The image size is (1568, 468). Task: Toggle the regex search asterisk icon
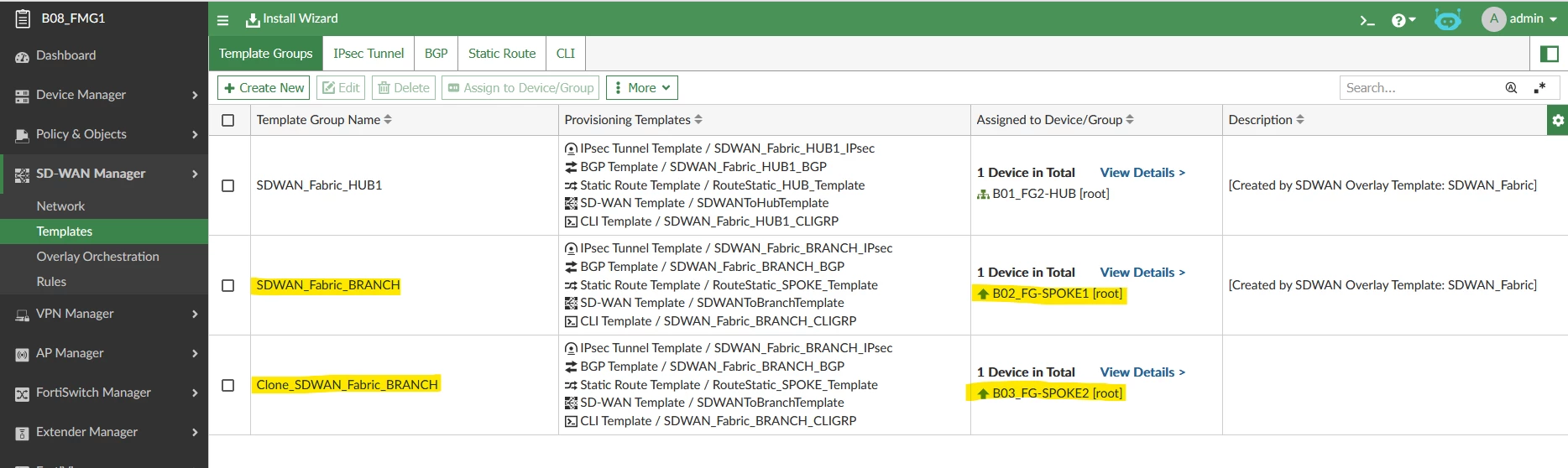(x=1539, y=87)
